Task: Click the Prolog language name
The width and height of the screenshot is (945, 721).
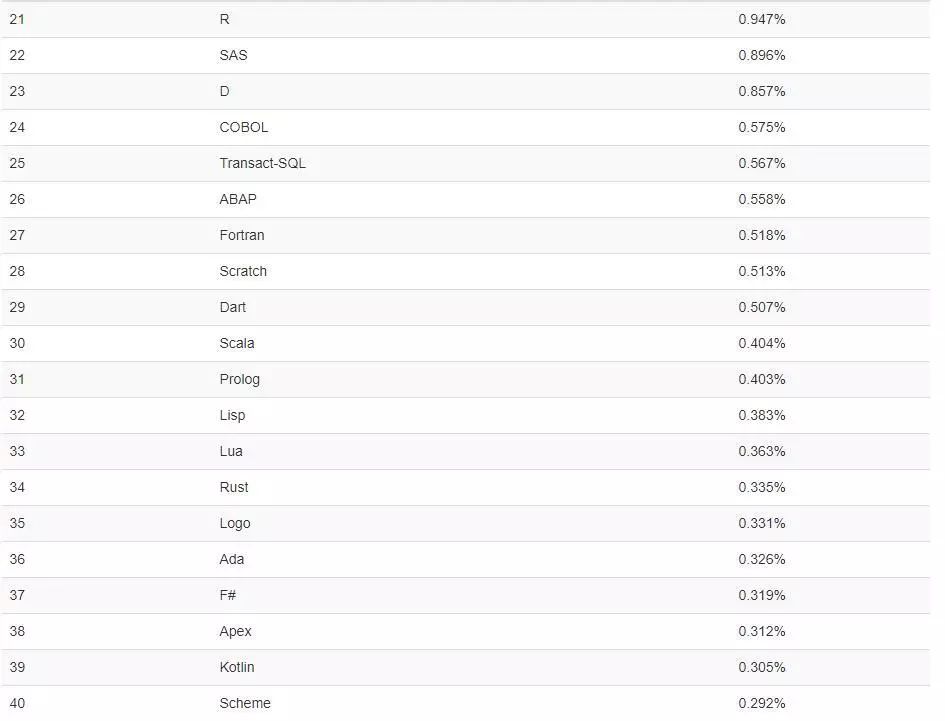Action: 239,380
